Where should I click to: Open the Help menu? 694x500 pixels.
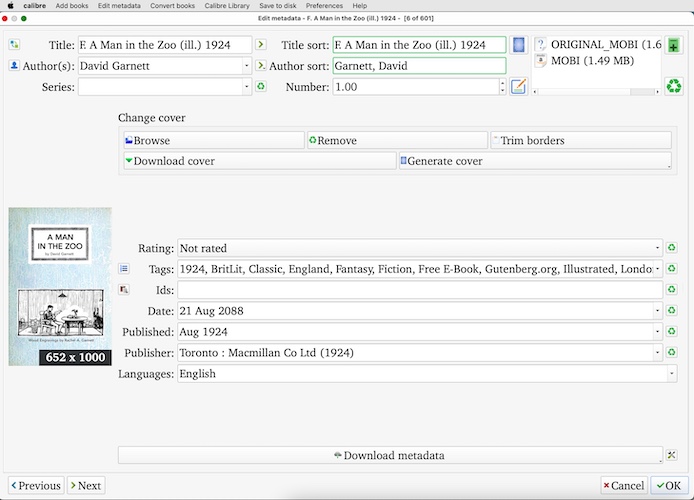point(360,6)
